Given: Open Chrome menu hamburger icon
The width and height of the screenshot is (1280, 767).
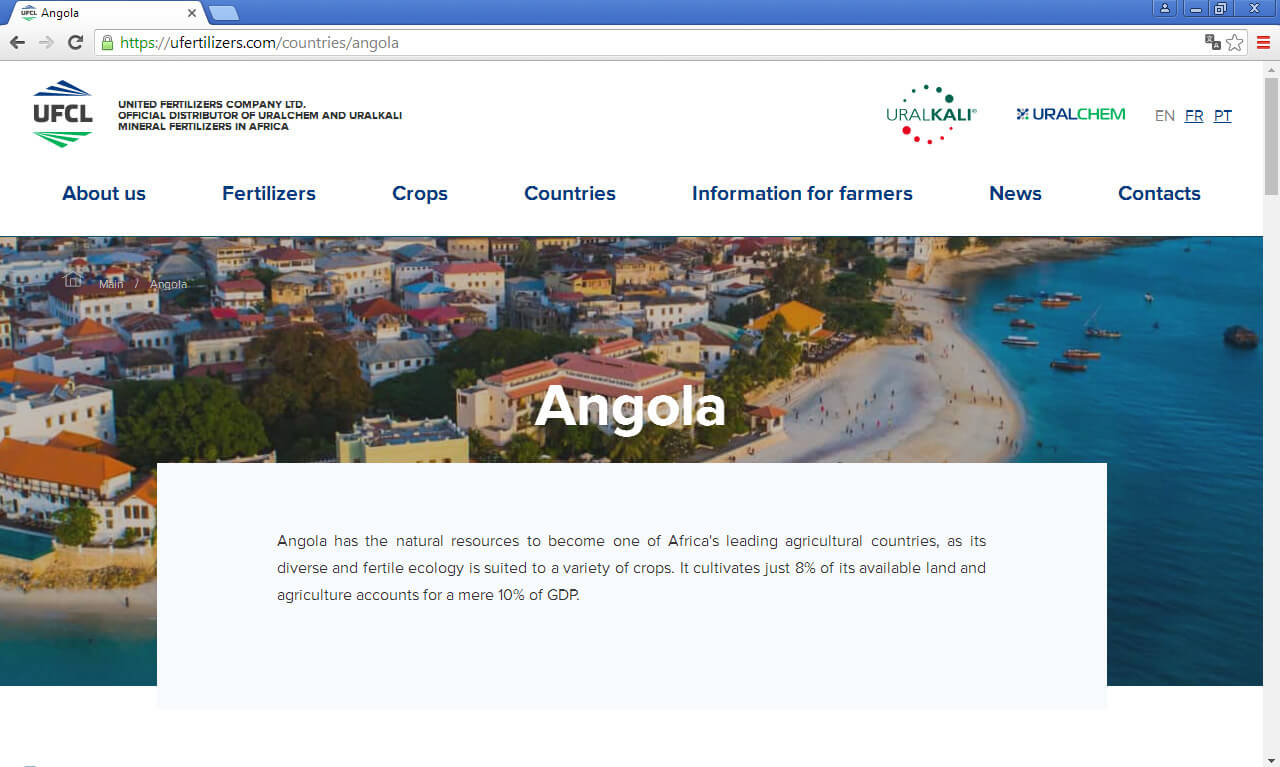Looking at the screenshot, I should (1264, 42).
